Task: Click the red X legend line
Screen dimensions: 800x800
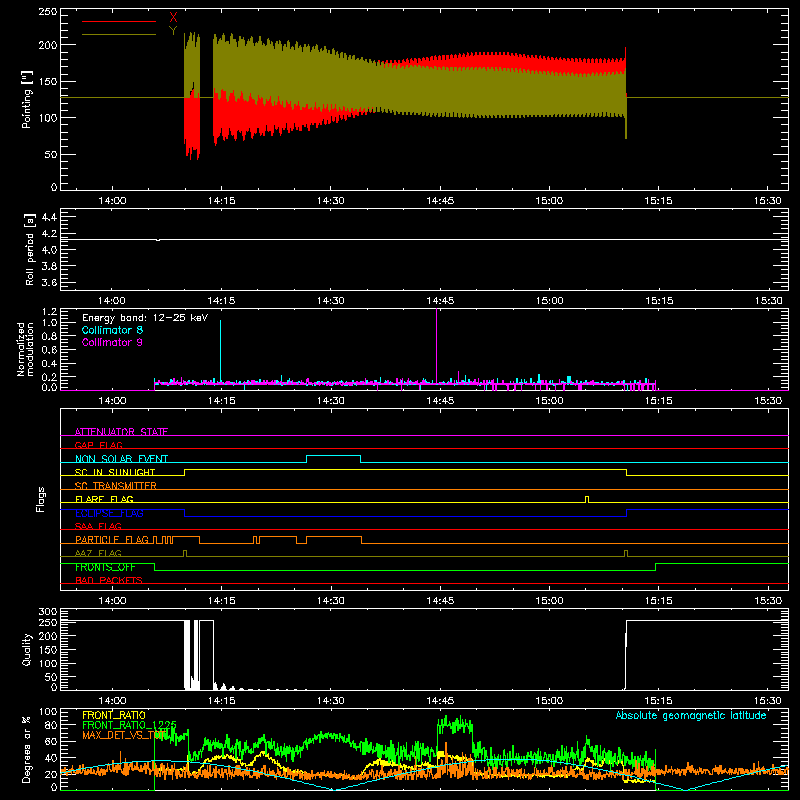Action: coord(119,21)
